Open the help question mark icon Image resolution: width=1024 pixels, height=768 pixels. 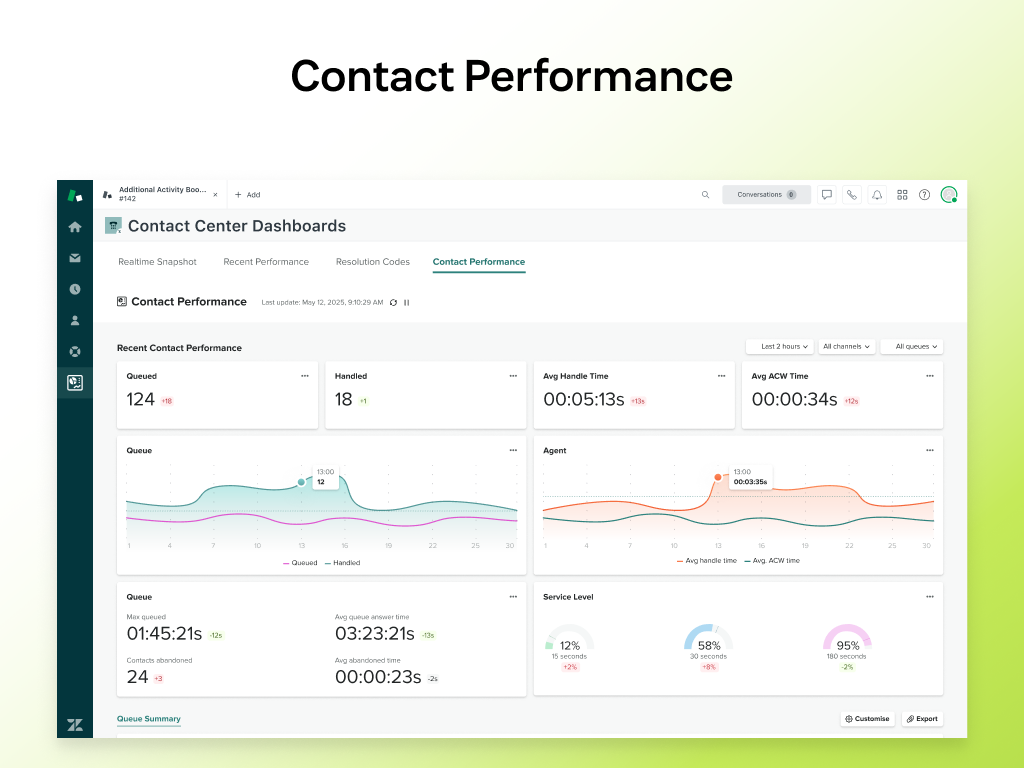[924, 195]
